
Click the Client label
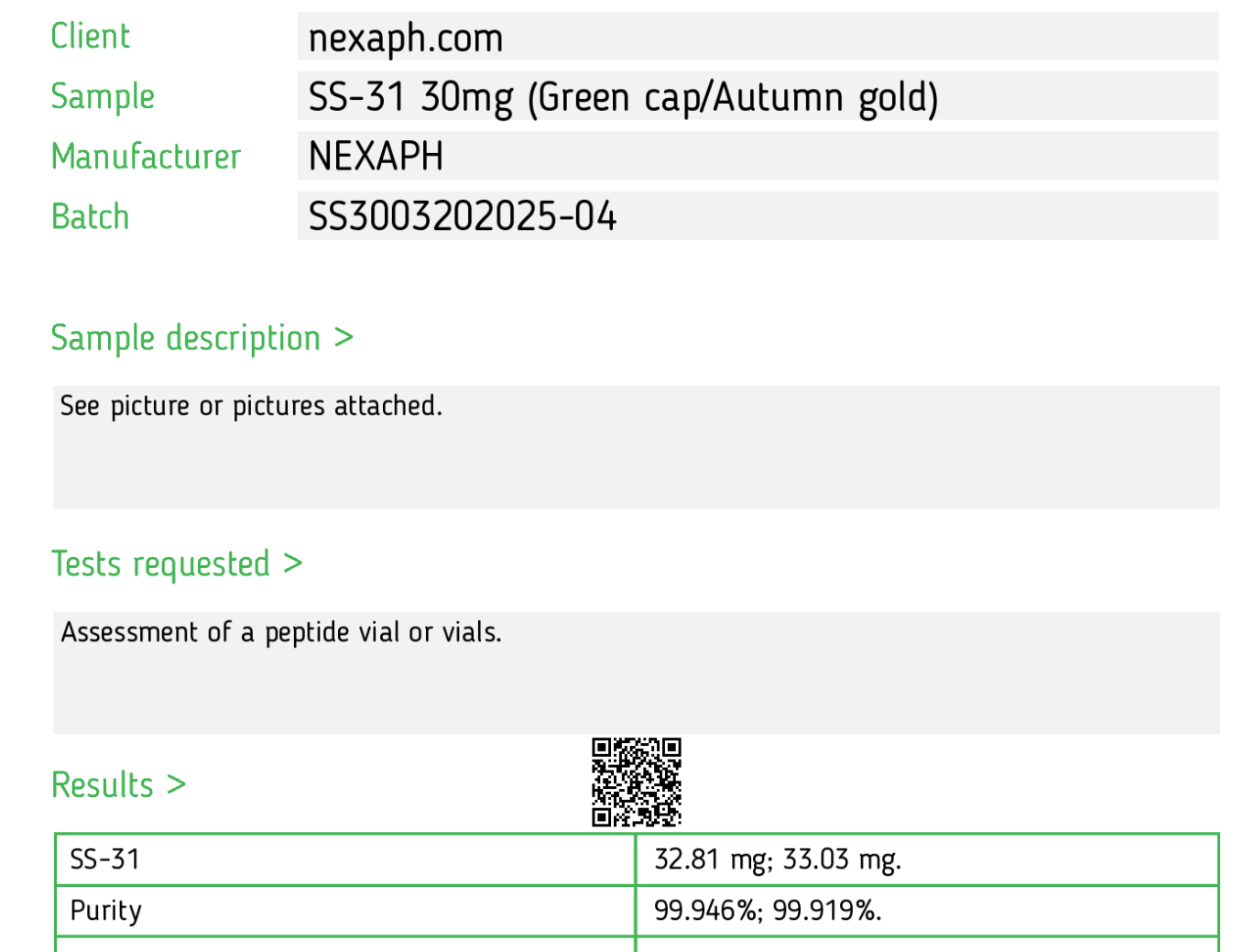(91, 37)
